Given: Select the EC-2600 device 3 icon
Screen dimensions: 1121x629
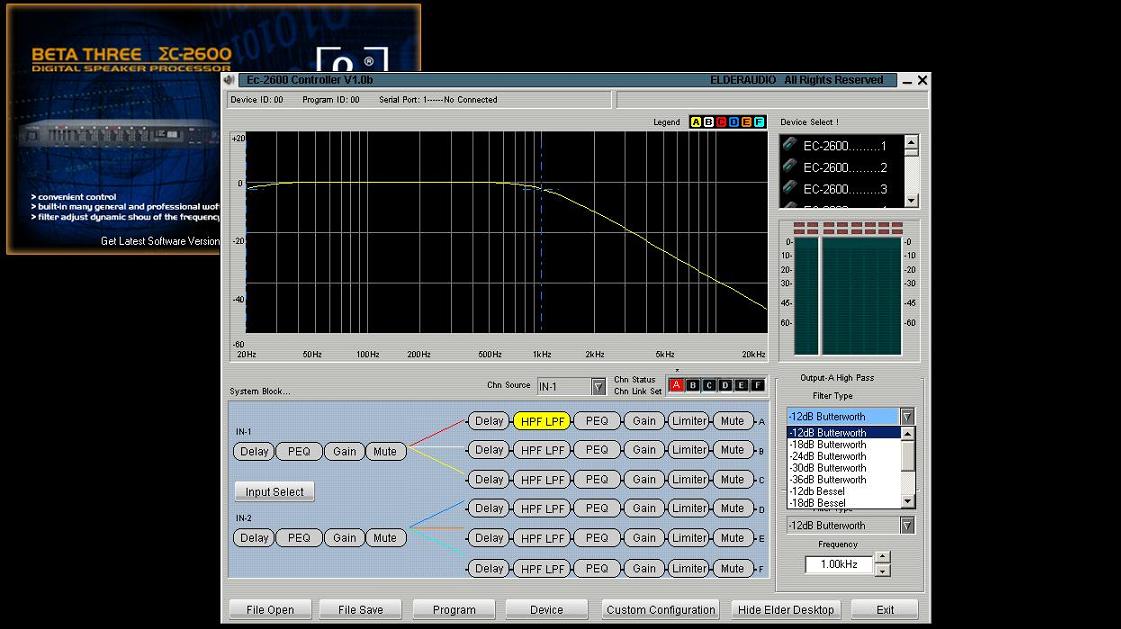Looking at the screenshot, I should 790,187.
